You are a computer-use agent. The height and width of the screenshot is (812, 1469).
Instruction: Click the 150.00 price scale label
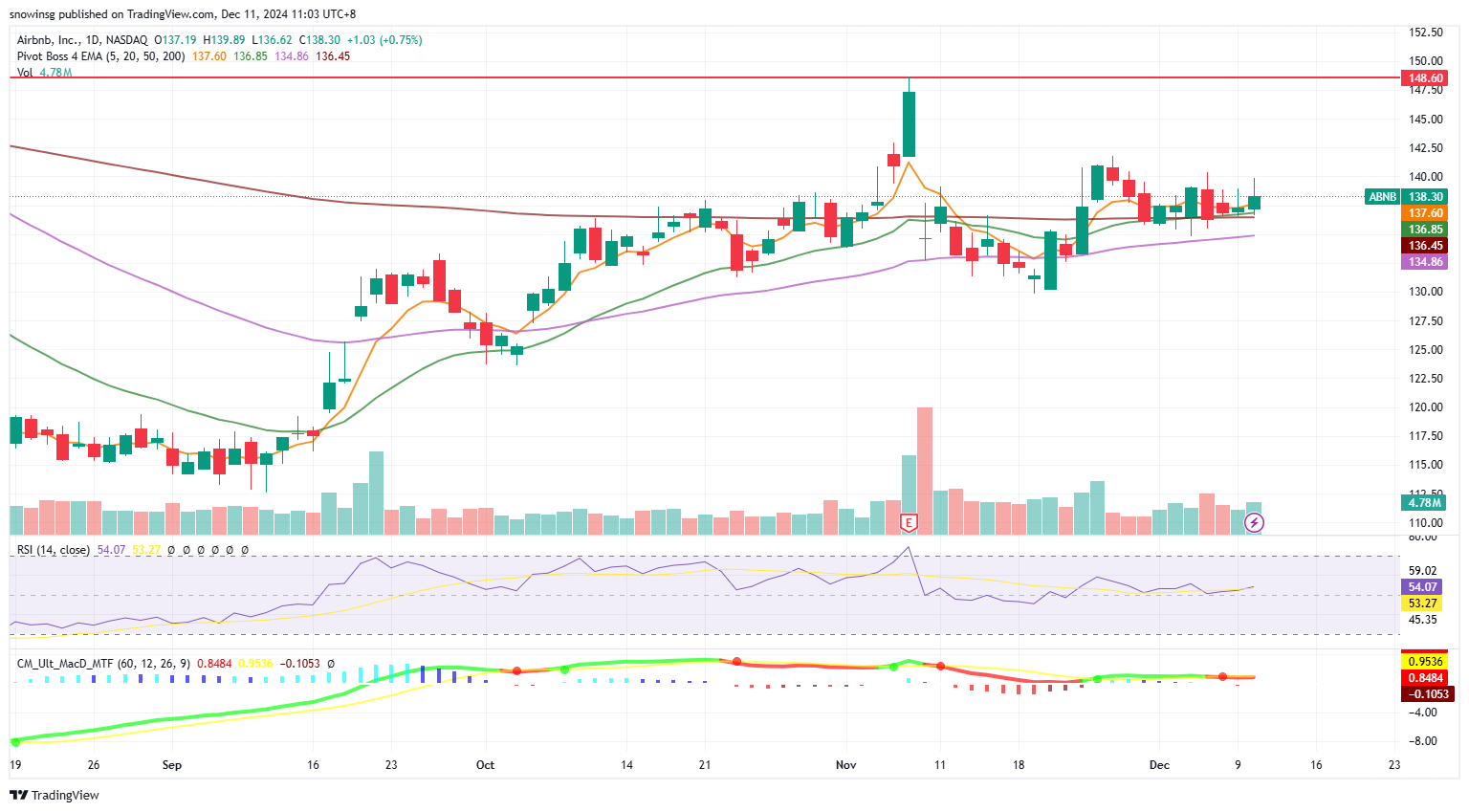[1426, 61]
